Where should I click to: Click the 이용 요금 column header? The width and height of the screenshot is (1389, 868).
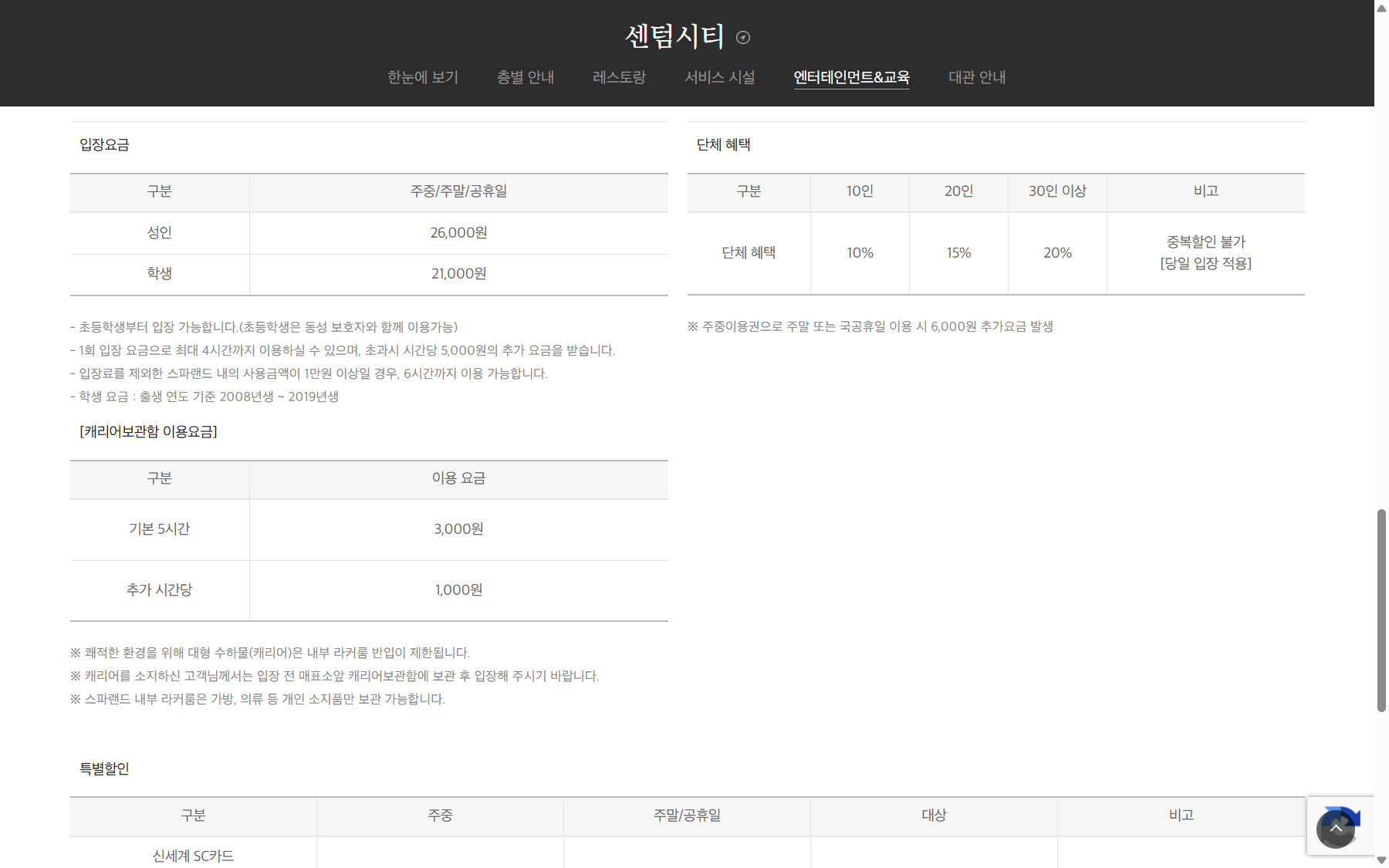pos(458,478)
